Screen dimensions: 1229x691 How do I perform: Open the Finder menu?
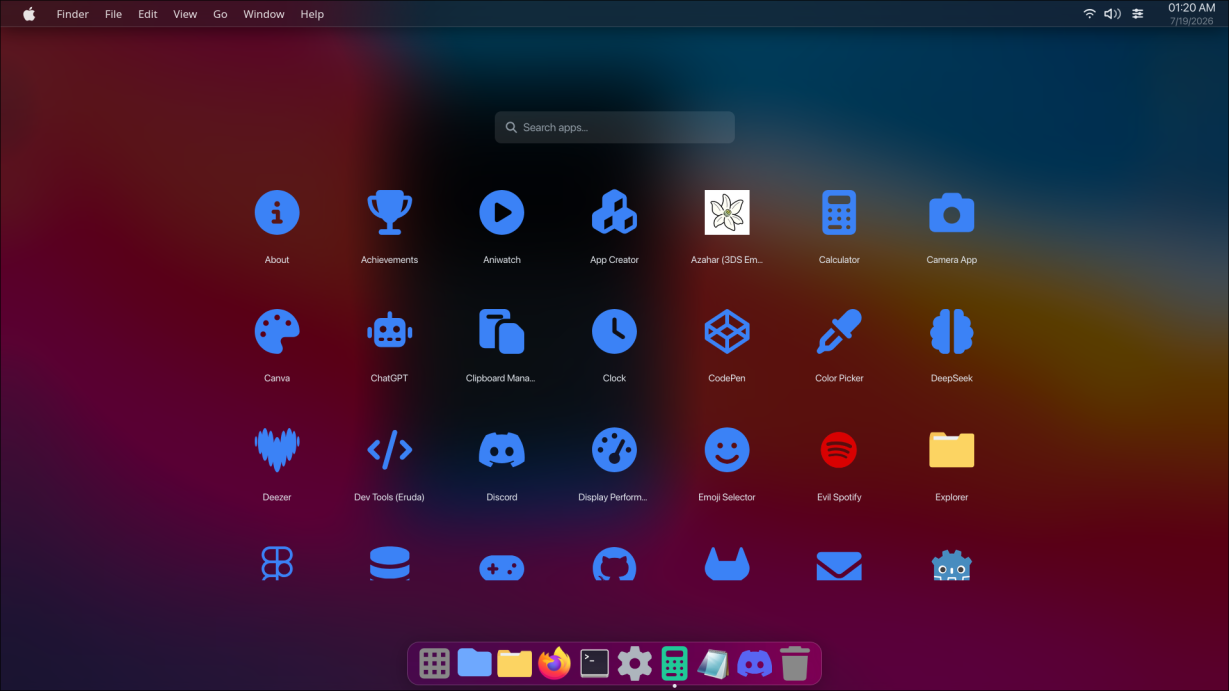click(x=73, y=14)
